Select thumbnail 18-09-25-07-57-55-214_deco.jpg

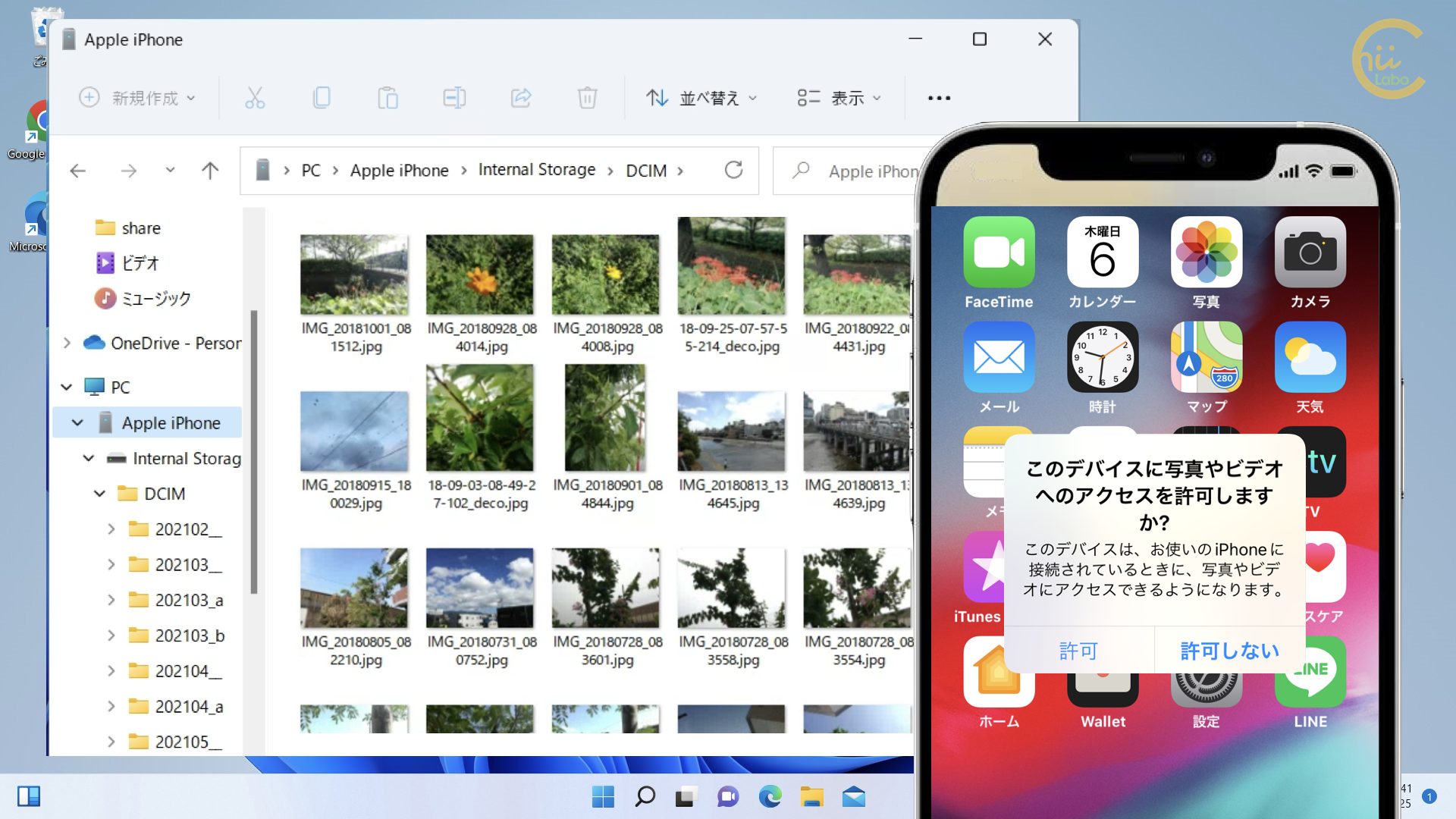(732, 265)
